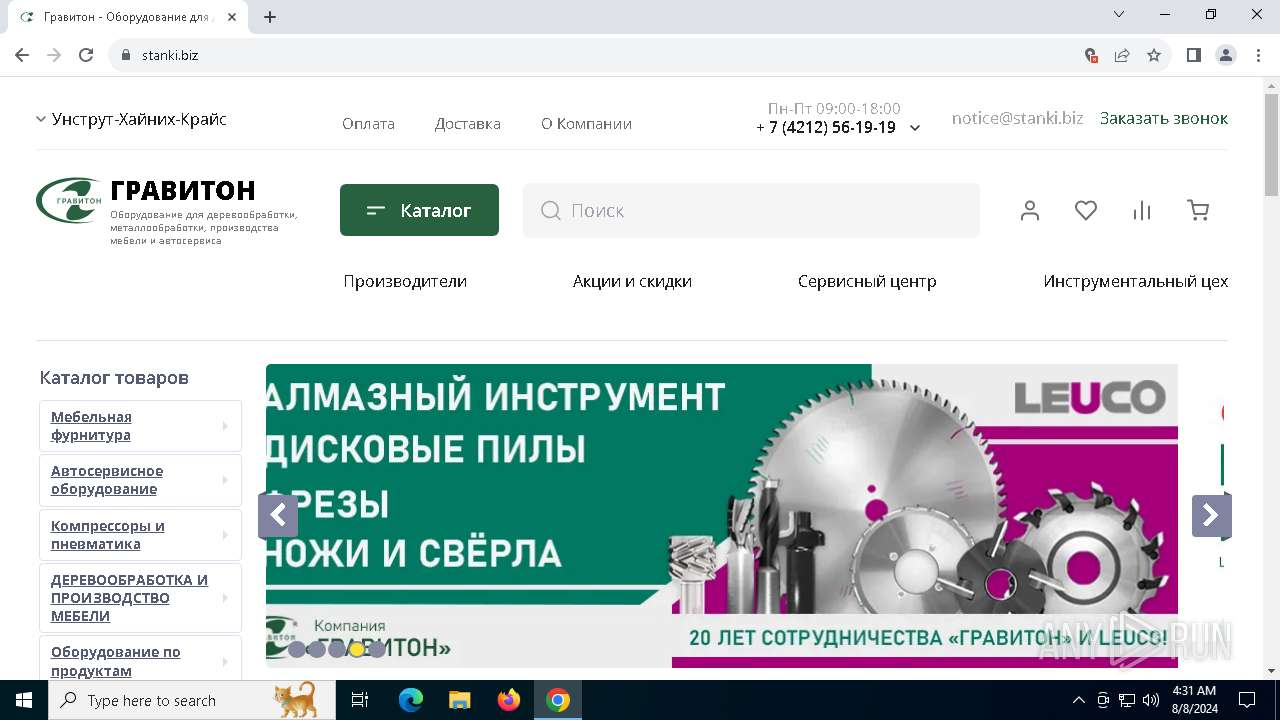Show hidden system tray icons
This screenshot has height=720, width=1280.
[1078, 700]
